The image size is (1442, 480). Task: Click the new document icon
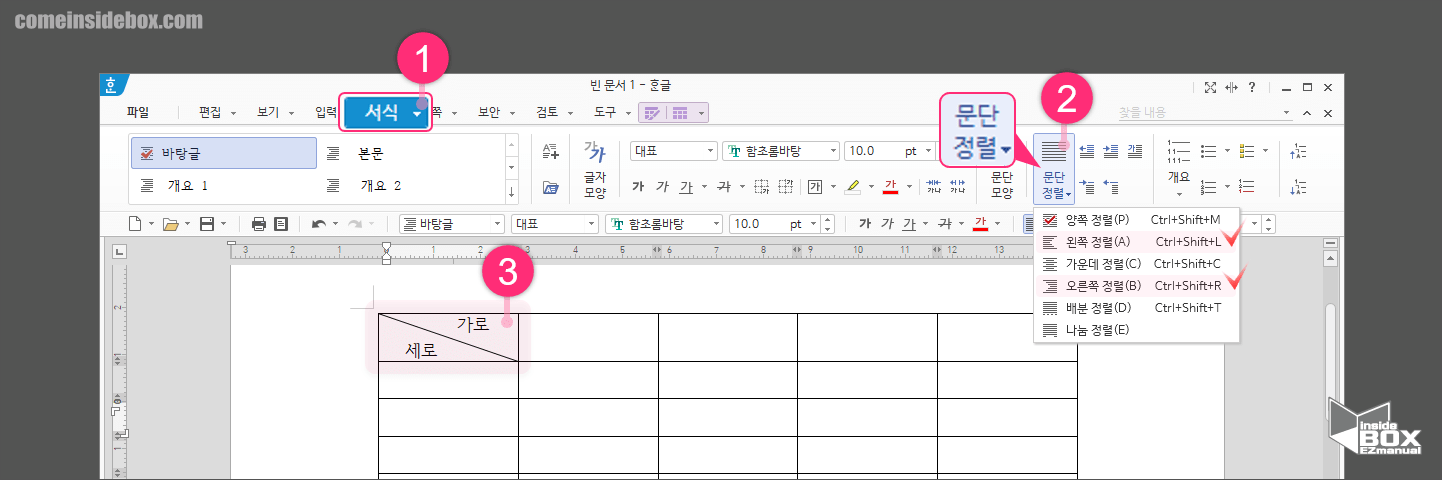pyautogui.click(x=135, y=224)
